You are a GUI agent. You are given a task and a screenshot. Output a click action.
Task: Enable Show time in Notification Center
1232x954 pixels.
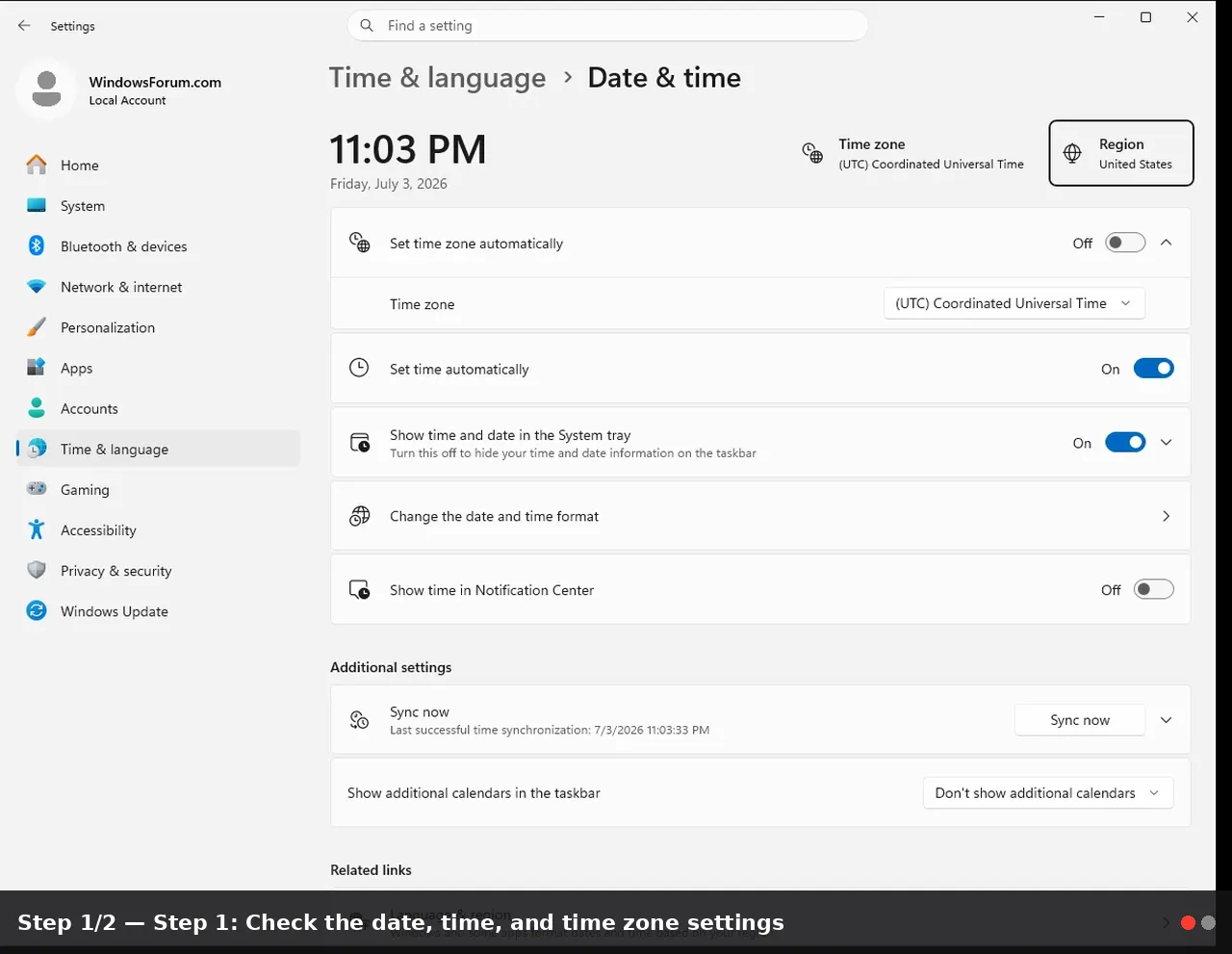1153,589
